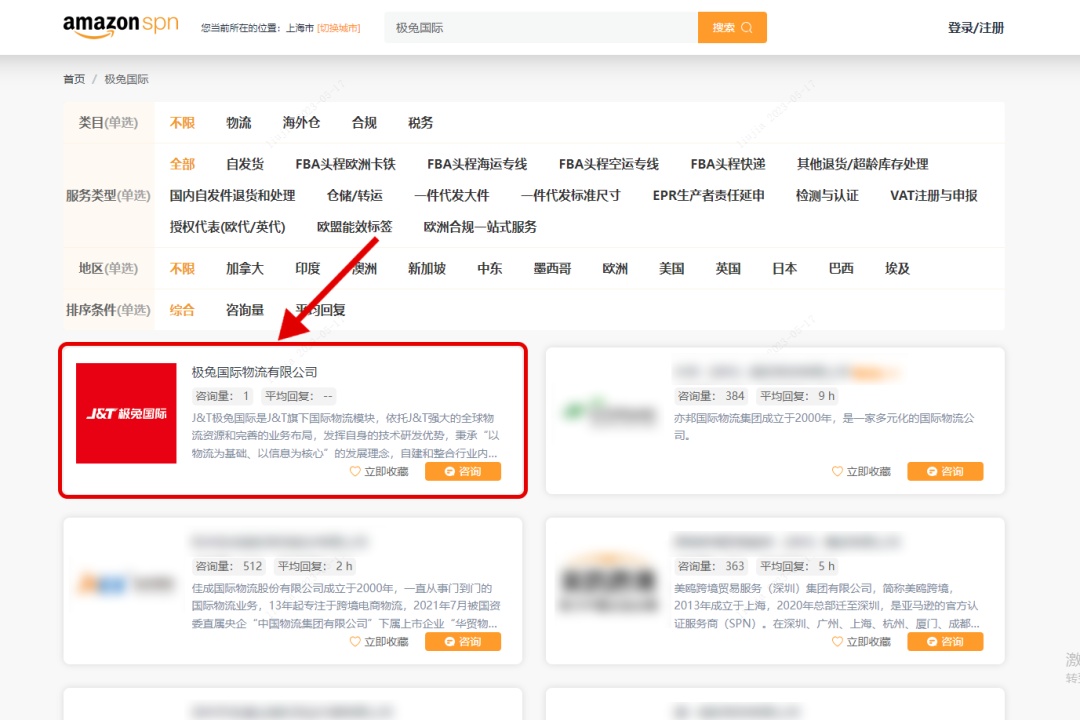Choose 国内自发件退货和处理 filter

pyautogui.click(x=232, y=196)
